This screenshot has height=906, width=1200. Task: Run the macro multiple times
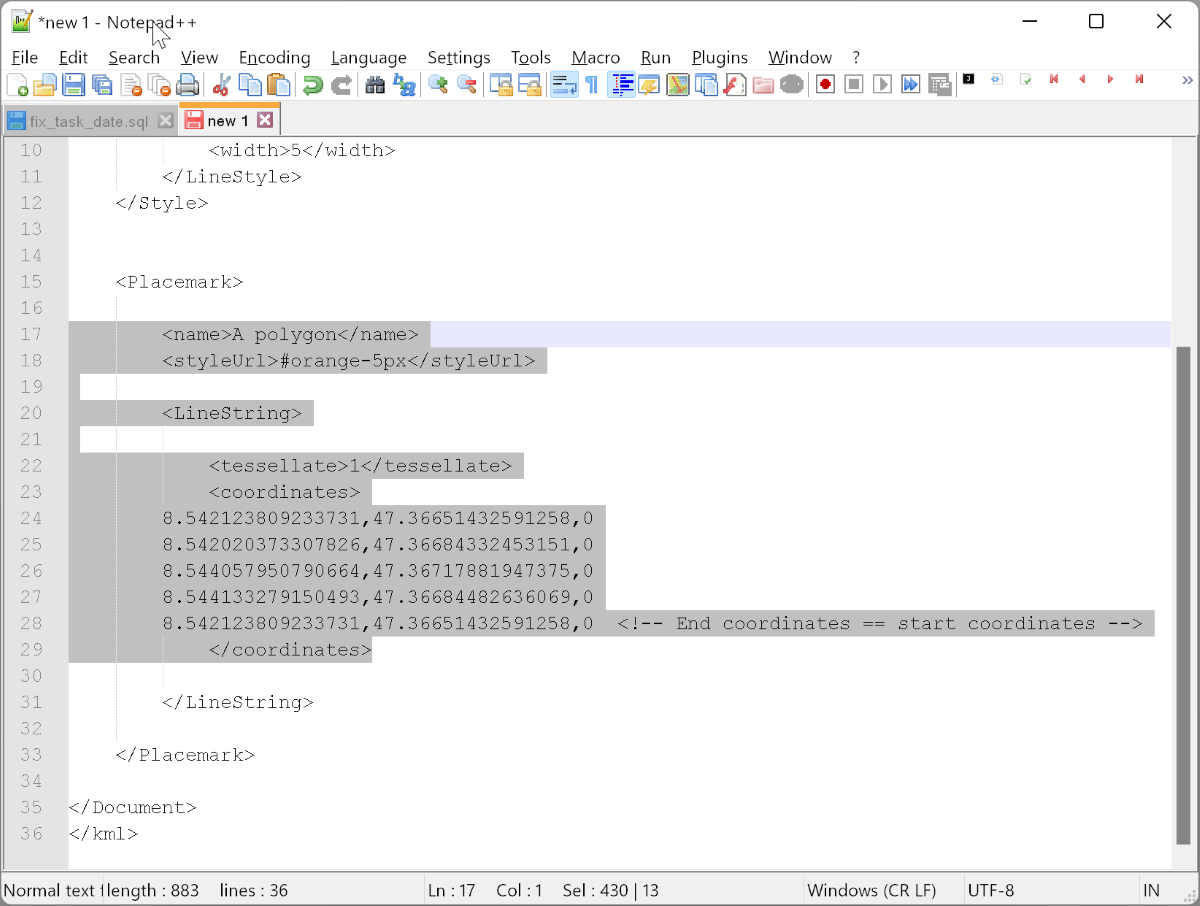(x=910, y=85)
